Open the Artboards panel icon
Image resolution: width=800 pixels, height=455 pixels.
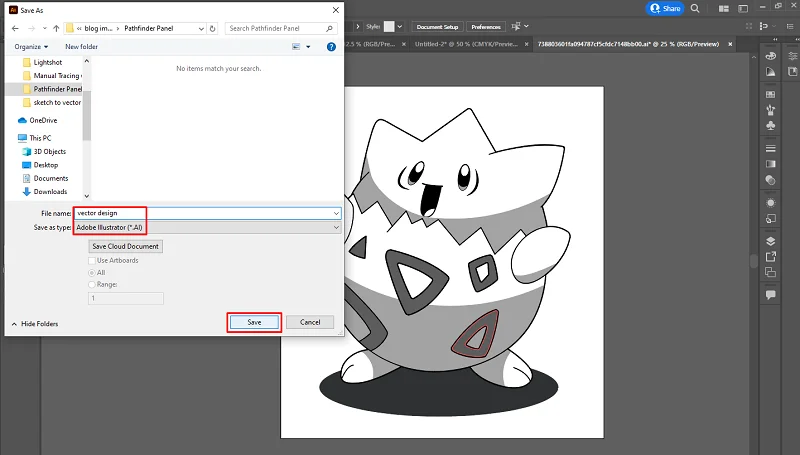[x=770, y=272]
